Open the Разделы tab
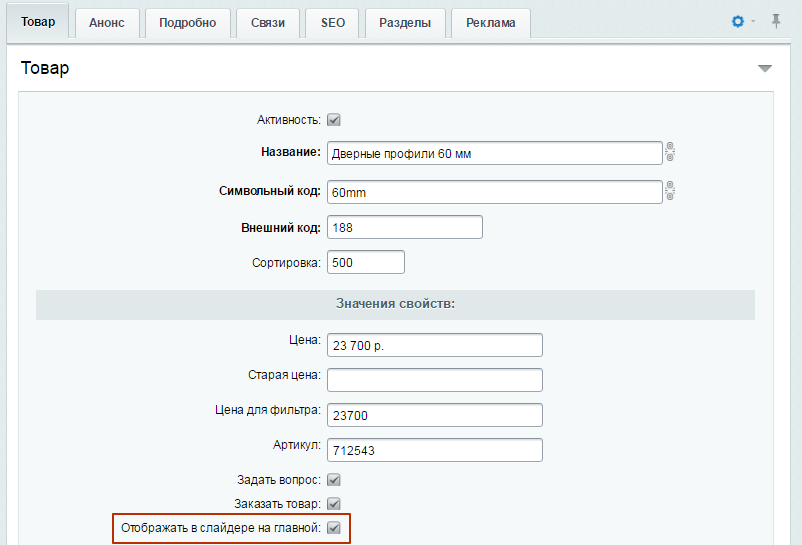The height and width of the screenshot is (545, 802). (405, 23)
